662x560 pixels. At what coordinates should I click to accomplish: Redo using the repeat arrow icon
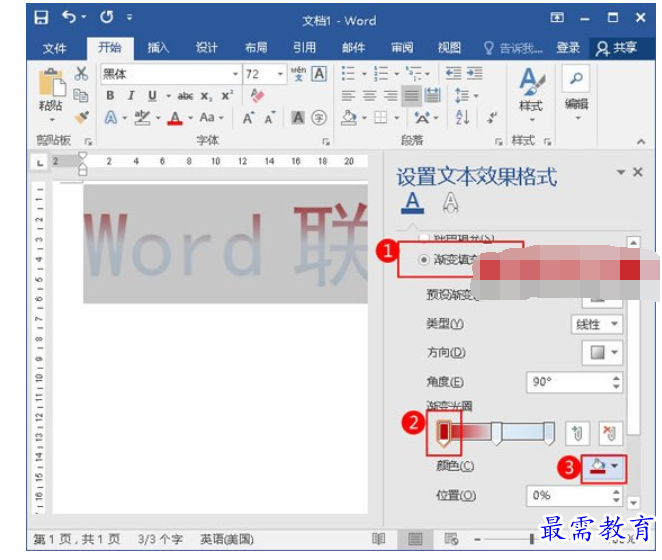106,17
